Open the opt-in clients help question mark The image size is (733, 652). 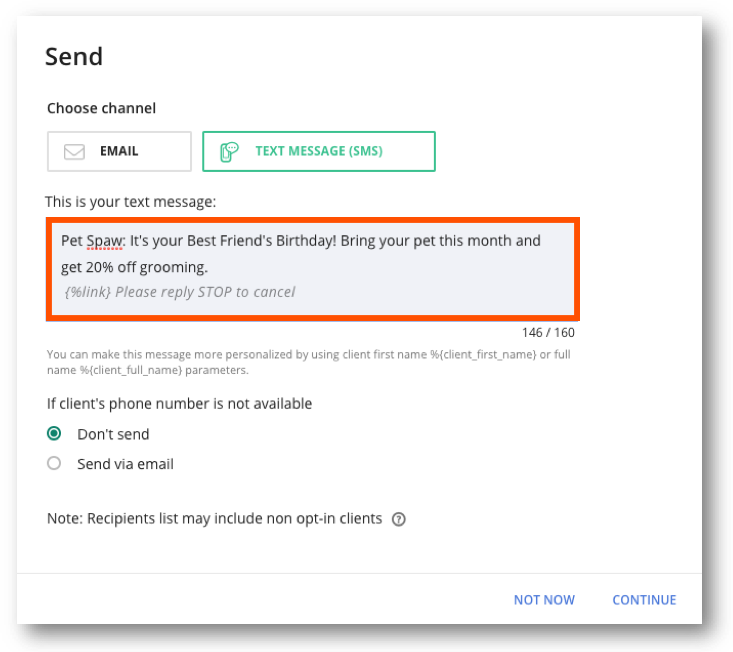pyautogui.click(x=398, y=519)
